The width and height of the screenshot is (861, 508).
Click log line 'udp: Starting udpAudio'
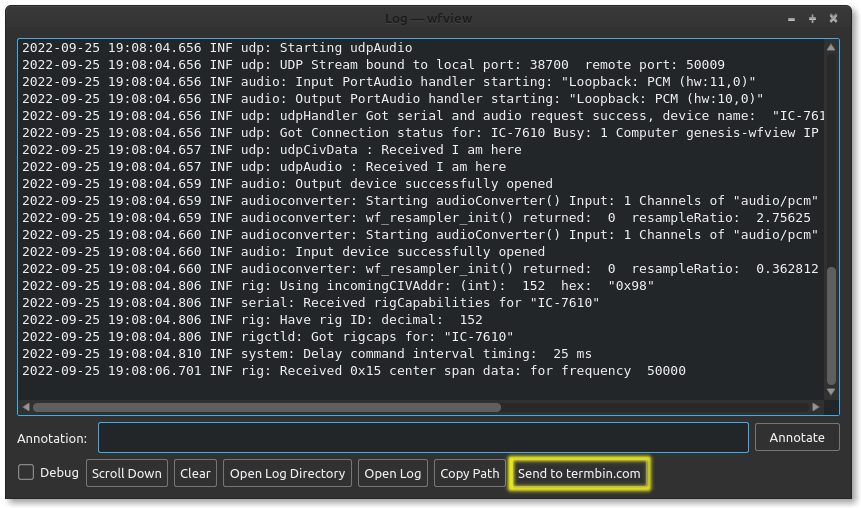(217, 48)
